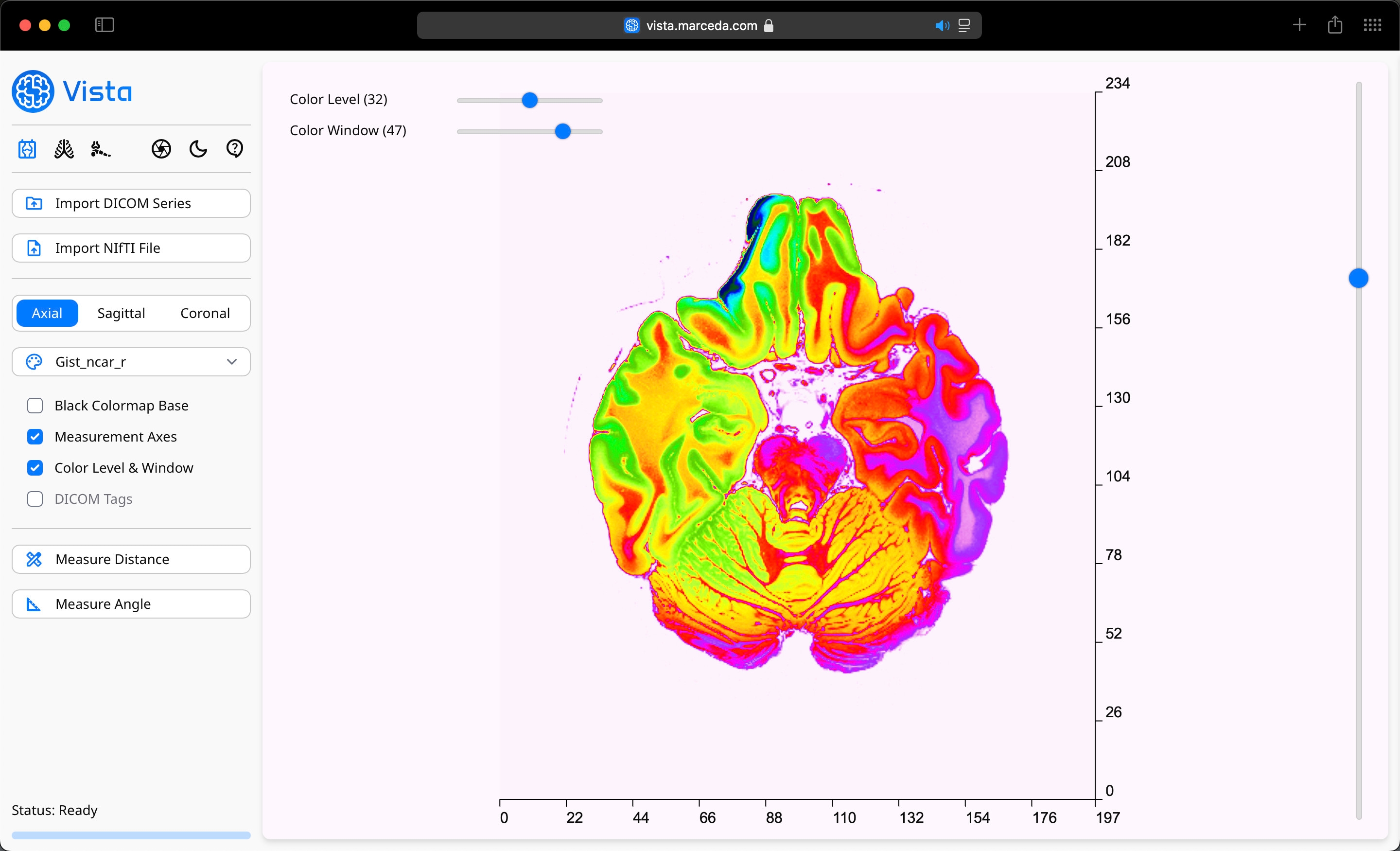Screen dimensions: 1400x851
Task: Click the browser sidebar toggle icon
Action: pyautogui.click(x=105, y=25)
